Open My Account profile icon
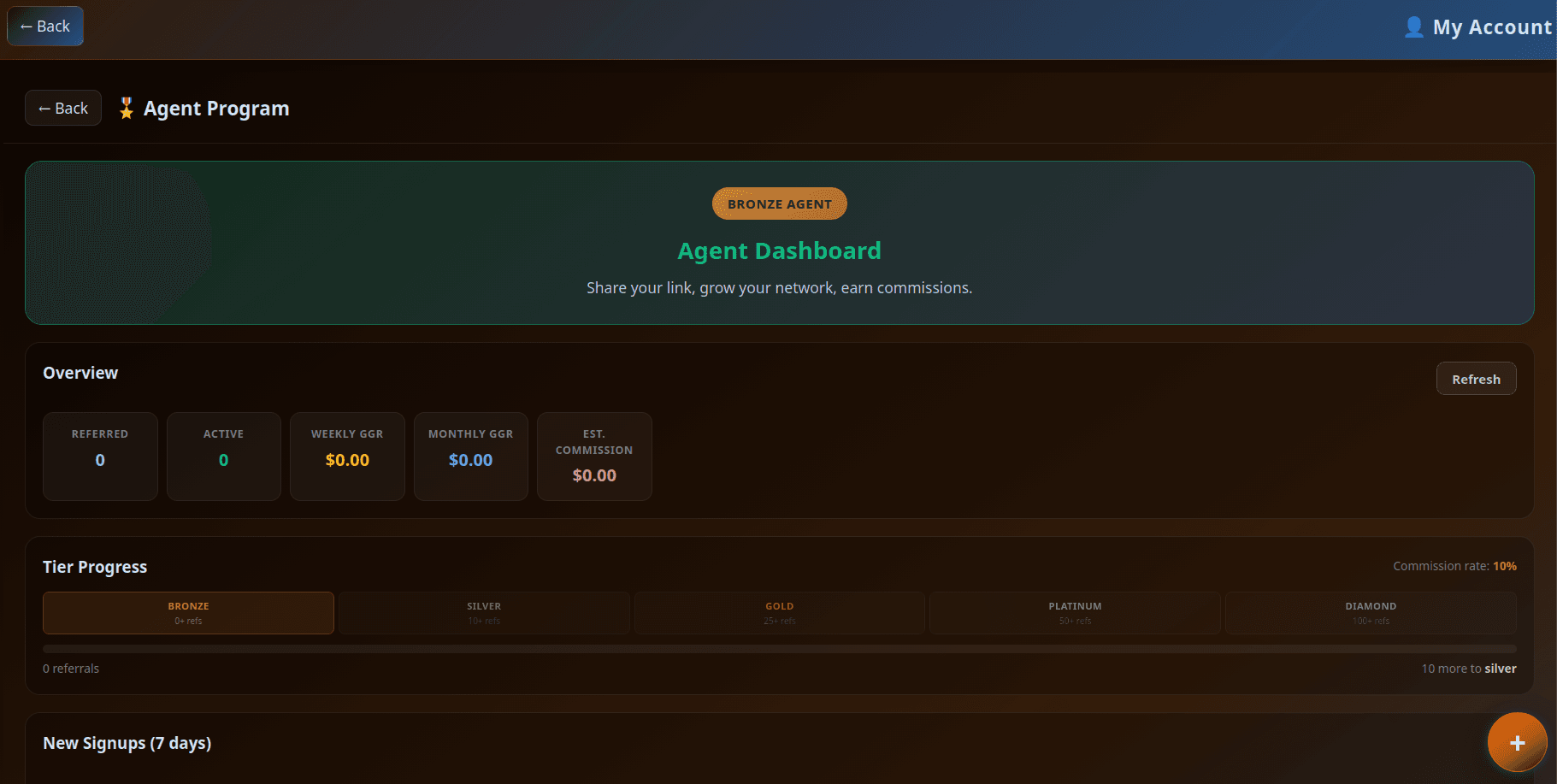Viewport: 1557px width, 784px height. [x=1414, y=27]
